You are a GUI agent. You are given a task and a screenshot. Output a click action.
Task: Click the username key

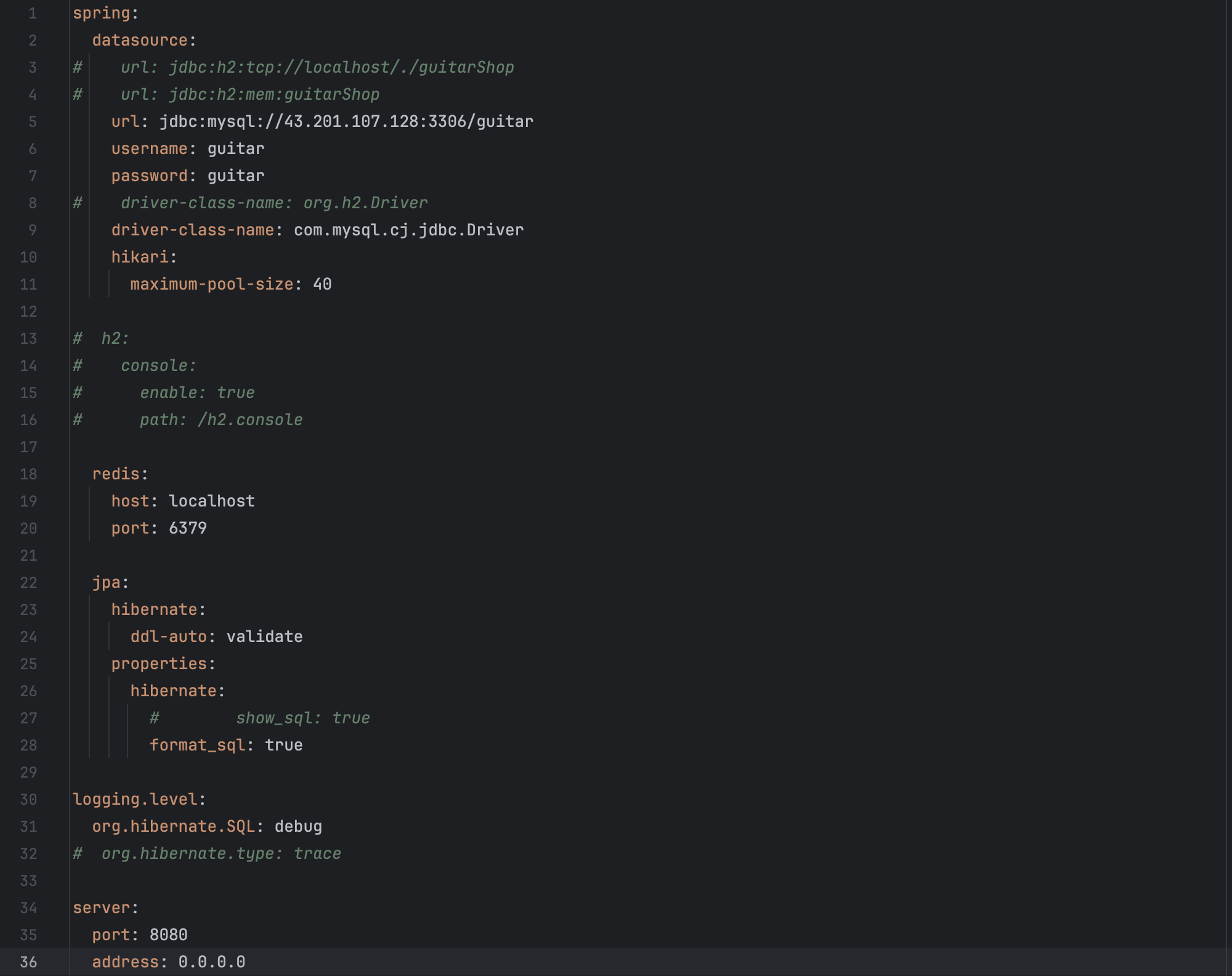149,148
